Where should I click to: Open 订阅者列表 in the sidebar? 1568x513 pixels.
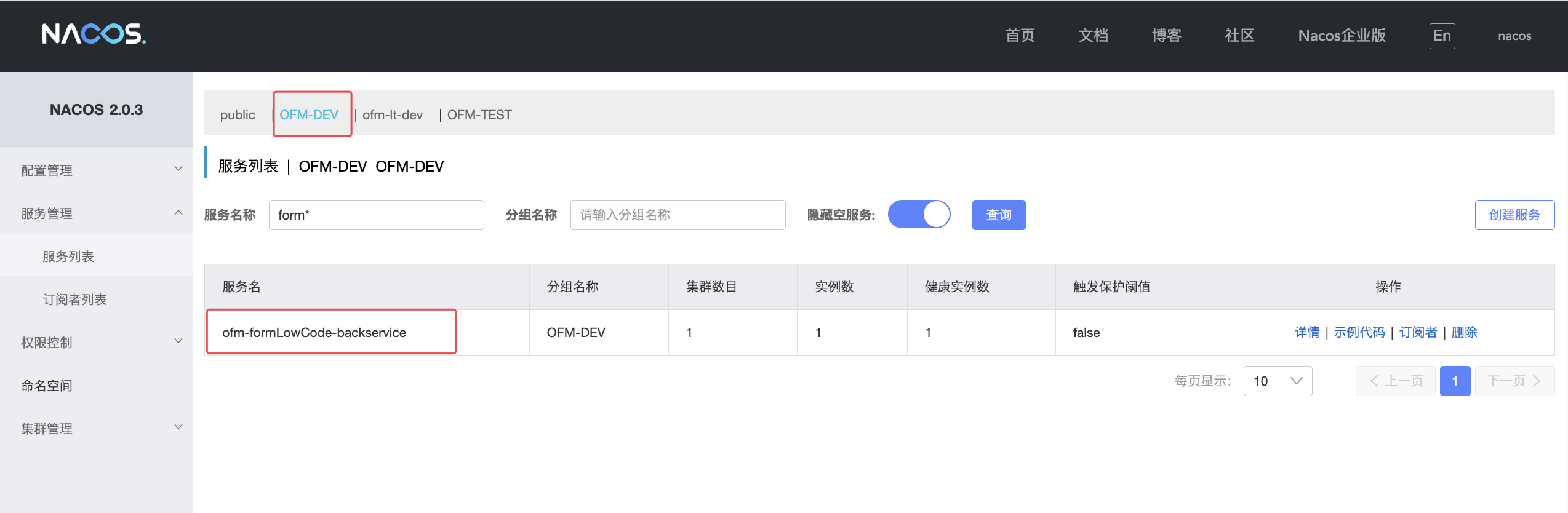(97, 300)
